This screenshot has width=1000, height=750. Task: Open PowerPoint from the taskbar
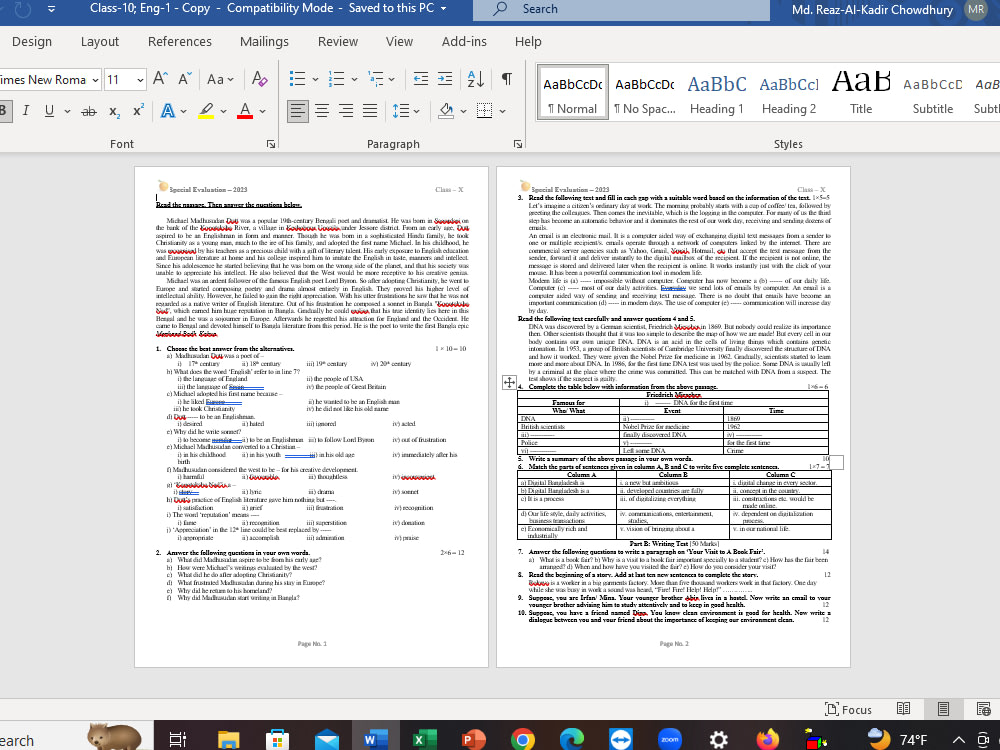click(x=473, y=739)
